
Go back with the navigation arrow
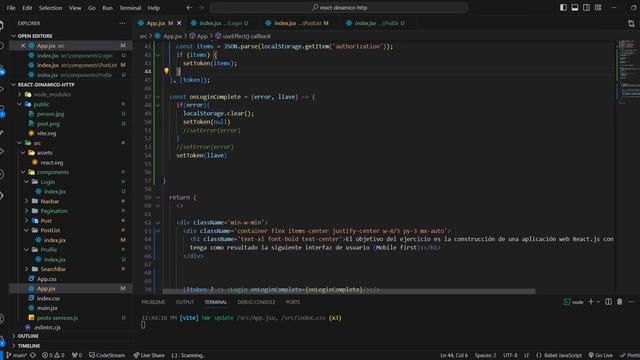tap(189, 7)
